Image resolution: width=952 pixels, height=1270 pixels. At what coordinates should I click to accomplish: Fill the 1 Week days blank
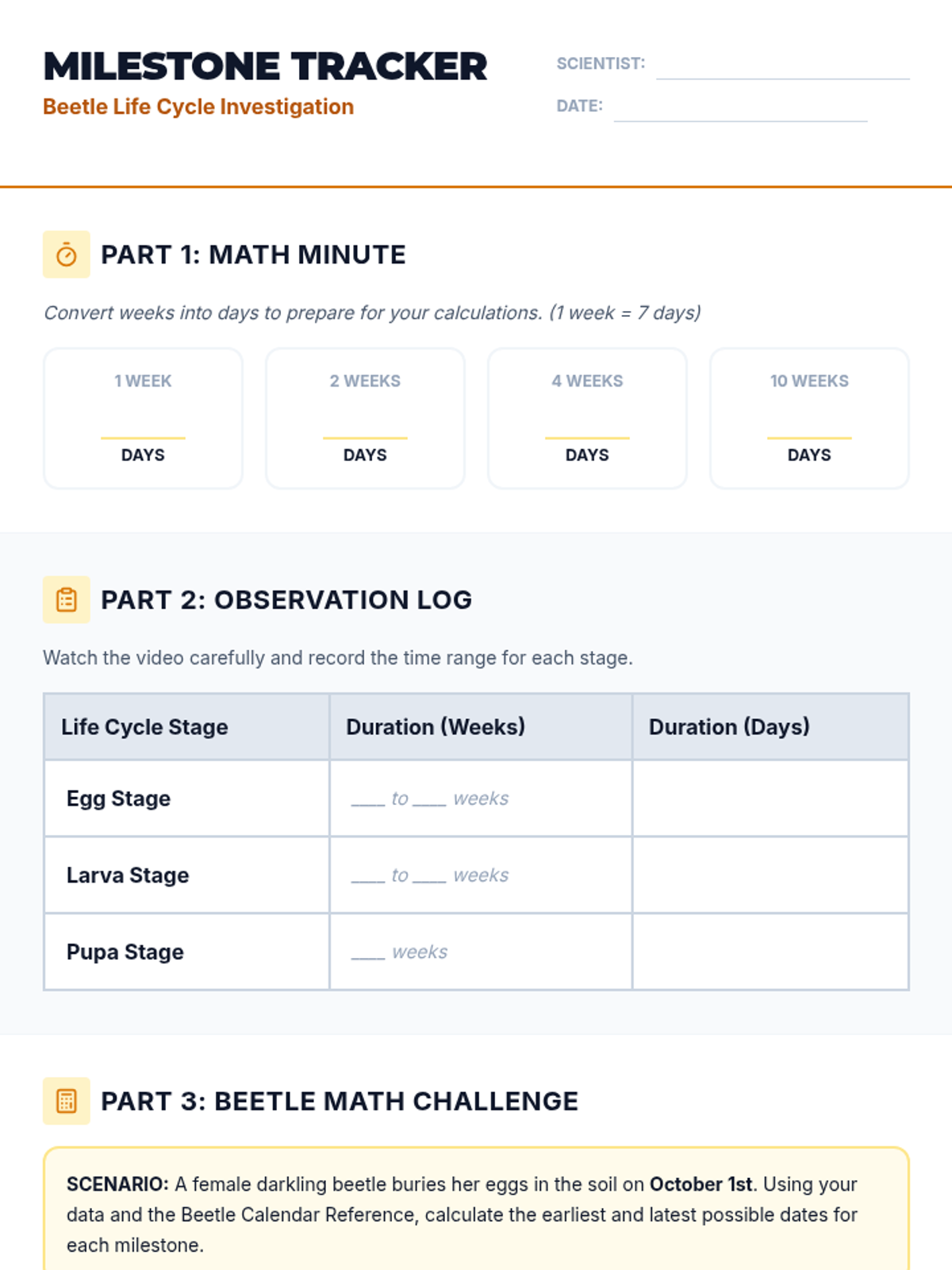coord(143,423)
